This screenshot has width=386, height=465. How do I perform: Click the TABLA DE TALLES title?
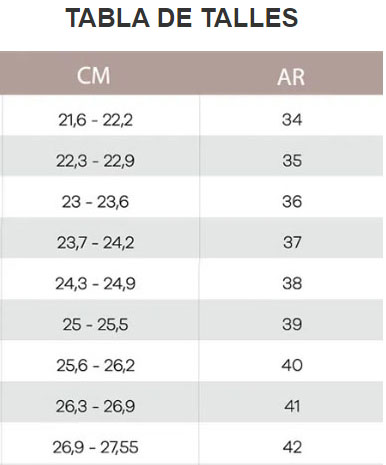[x=182, y=18]
